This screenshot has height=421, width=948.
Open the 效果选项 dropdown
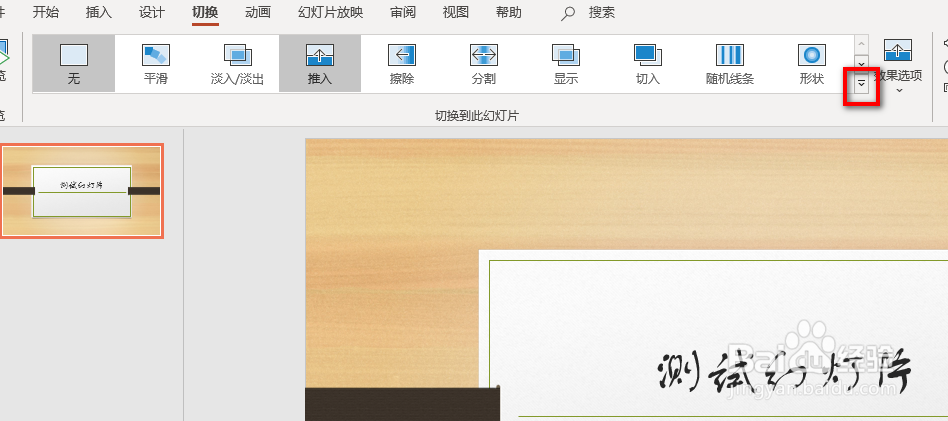click(x=898, y=66)
